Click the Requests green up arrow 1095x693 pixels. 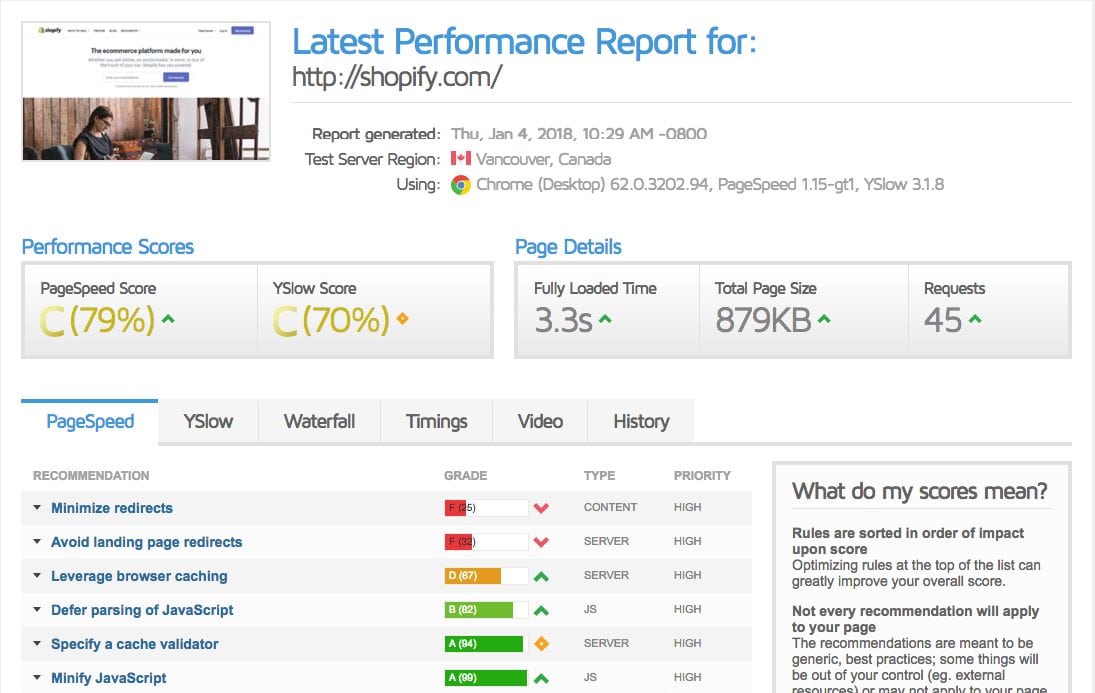tap(976, 319)
